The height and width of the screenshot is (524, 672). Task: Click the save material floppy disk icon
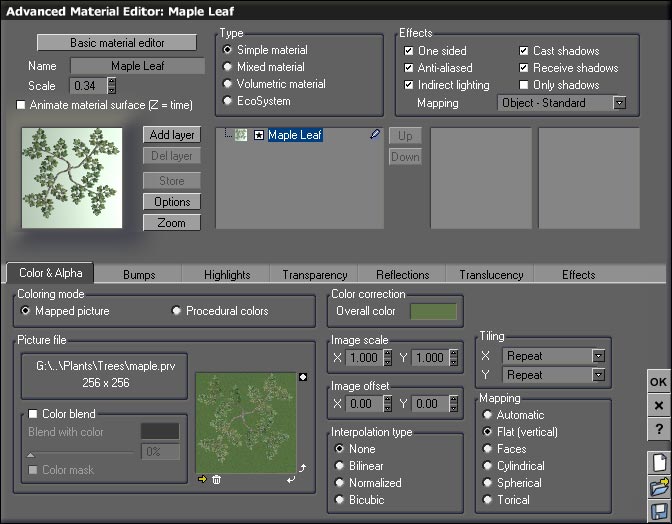[x=658, y=511]
